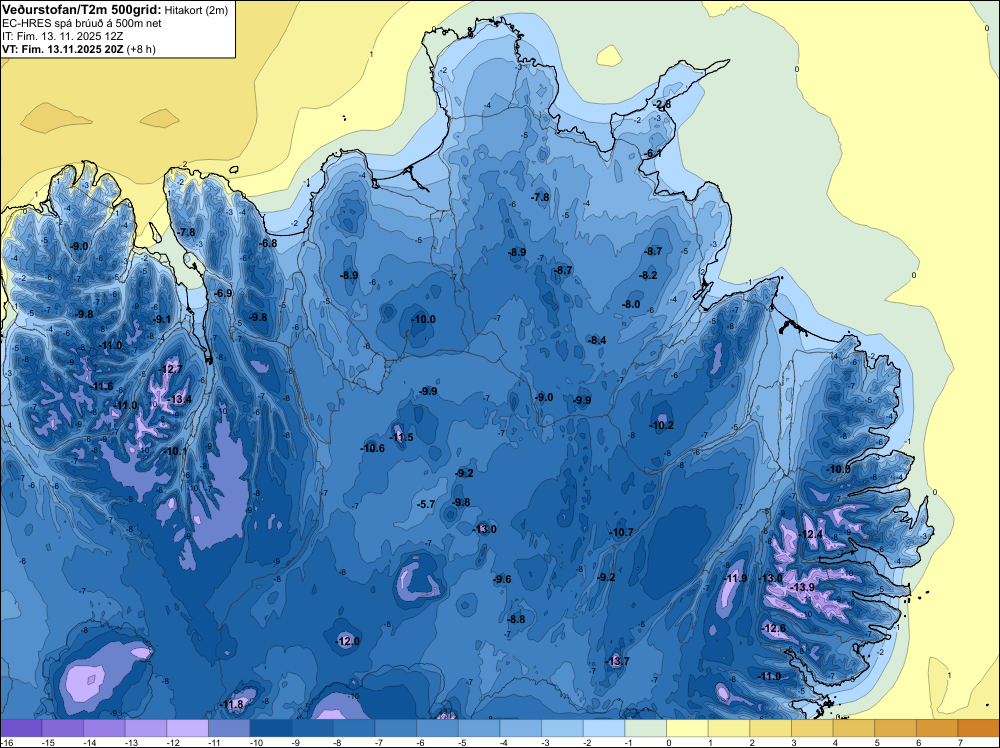The image size is (1000, 748).
Task: Select the legend color between -13 and -12
Action: tap(145, 728)
